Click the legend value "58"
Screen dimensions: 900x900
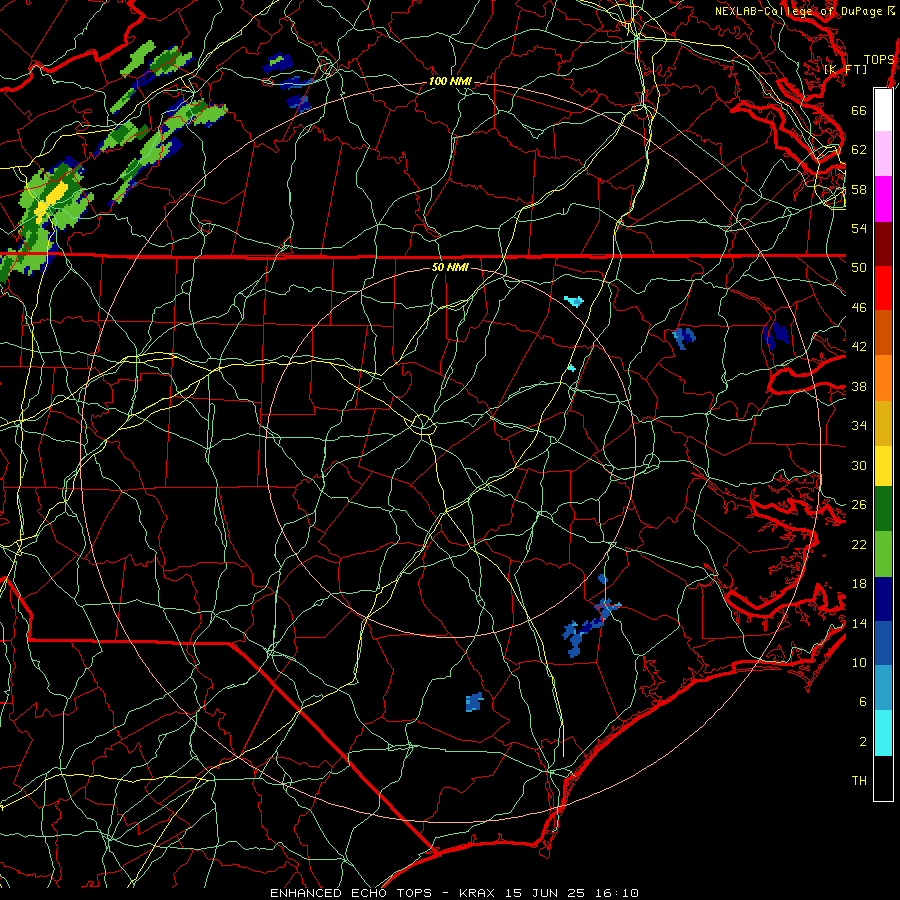point(859,189)
